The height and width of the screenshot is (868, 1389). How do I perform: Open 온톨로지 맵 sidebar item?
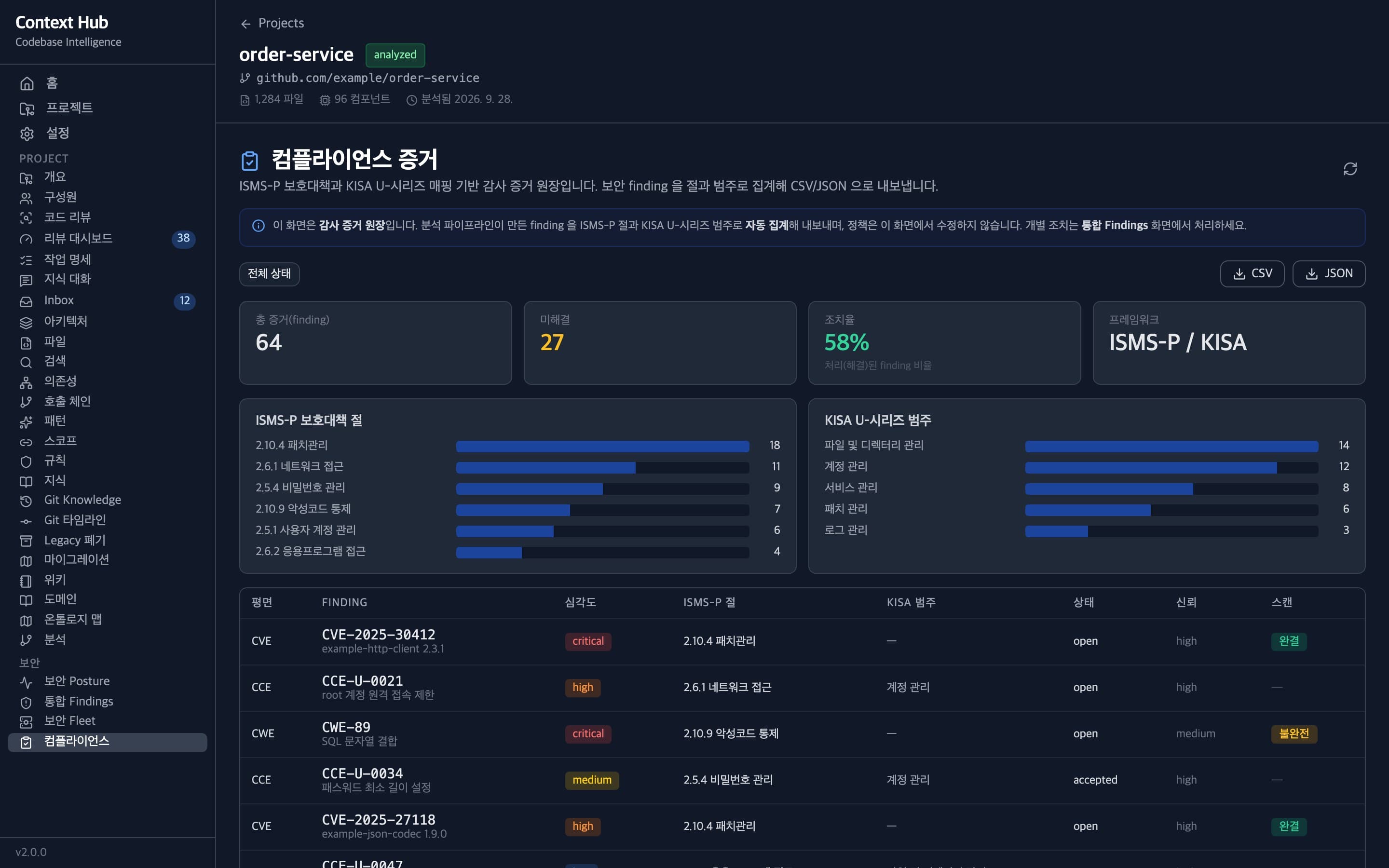(108, 620)
